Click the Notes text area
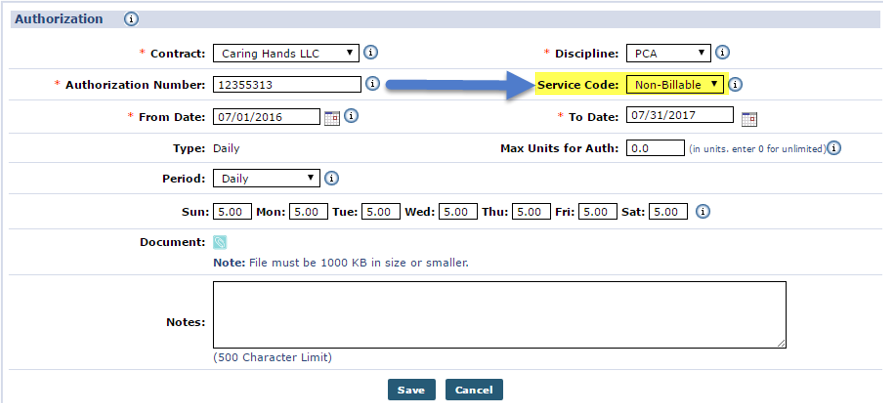The width and height of the screenshot is (883, 403). pos(500,315)
